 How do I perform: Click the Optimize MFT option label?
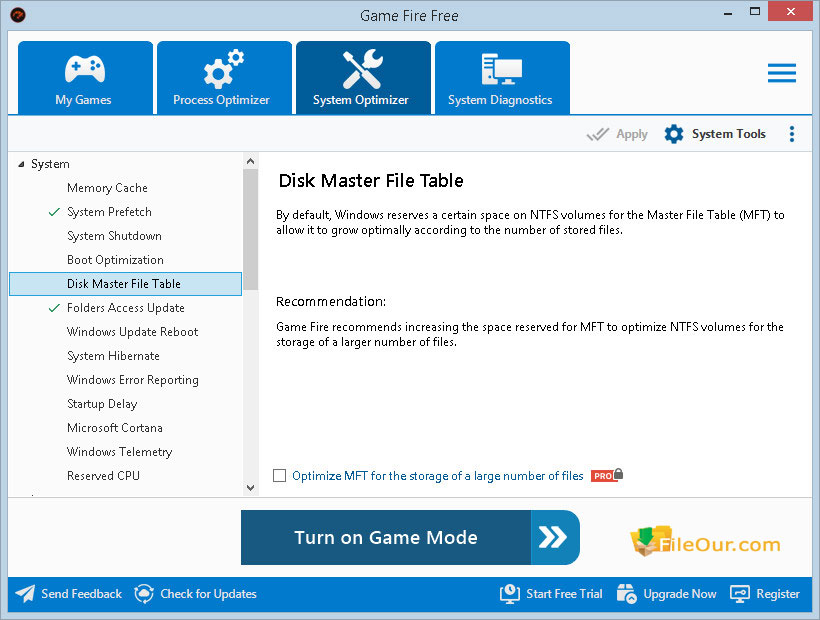tap(438, 476)
